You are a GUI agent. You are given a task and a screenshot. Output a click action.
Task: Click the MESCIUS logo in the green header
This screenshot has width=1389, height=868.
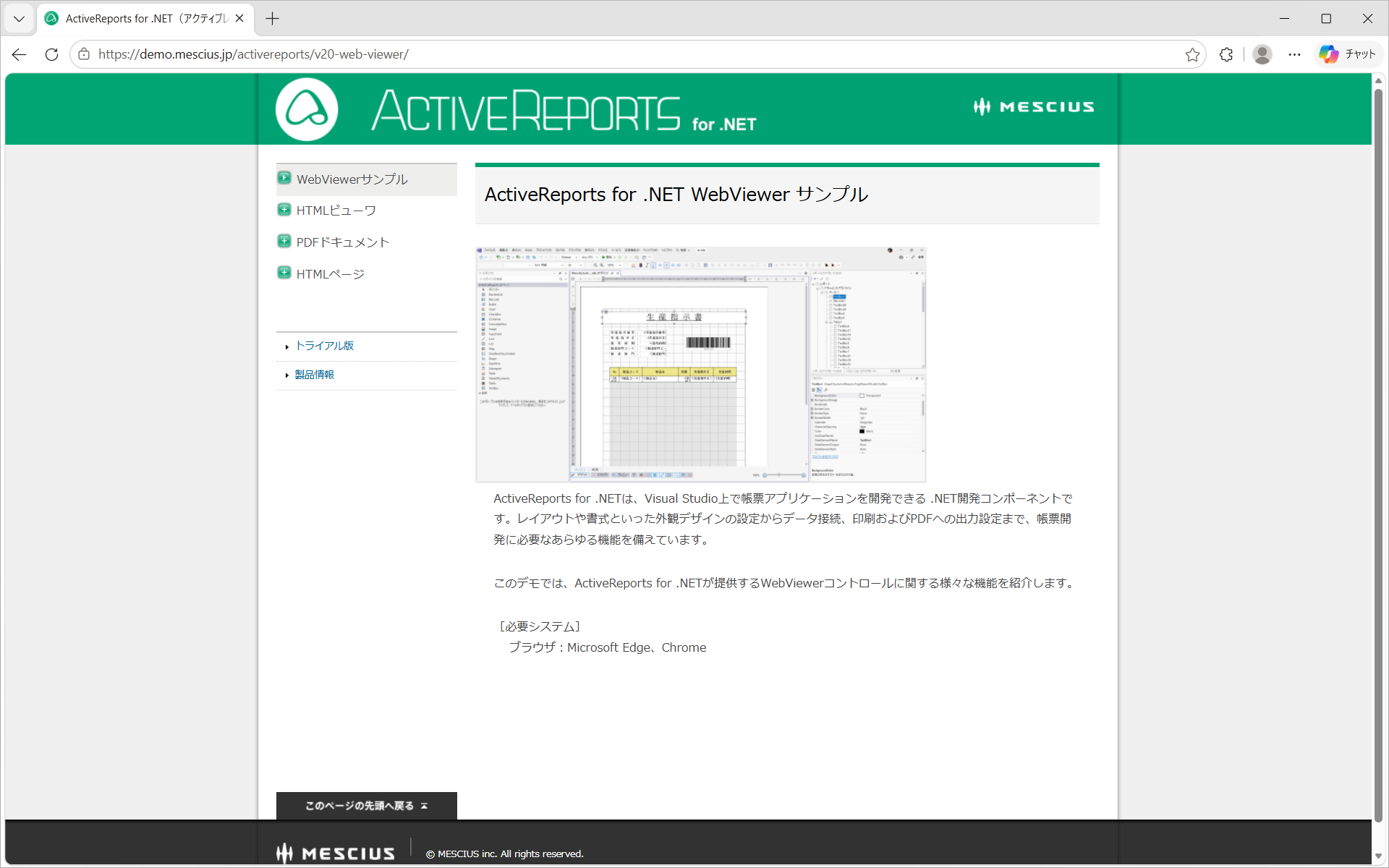pos(1034,107)
